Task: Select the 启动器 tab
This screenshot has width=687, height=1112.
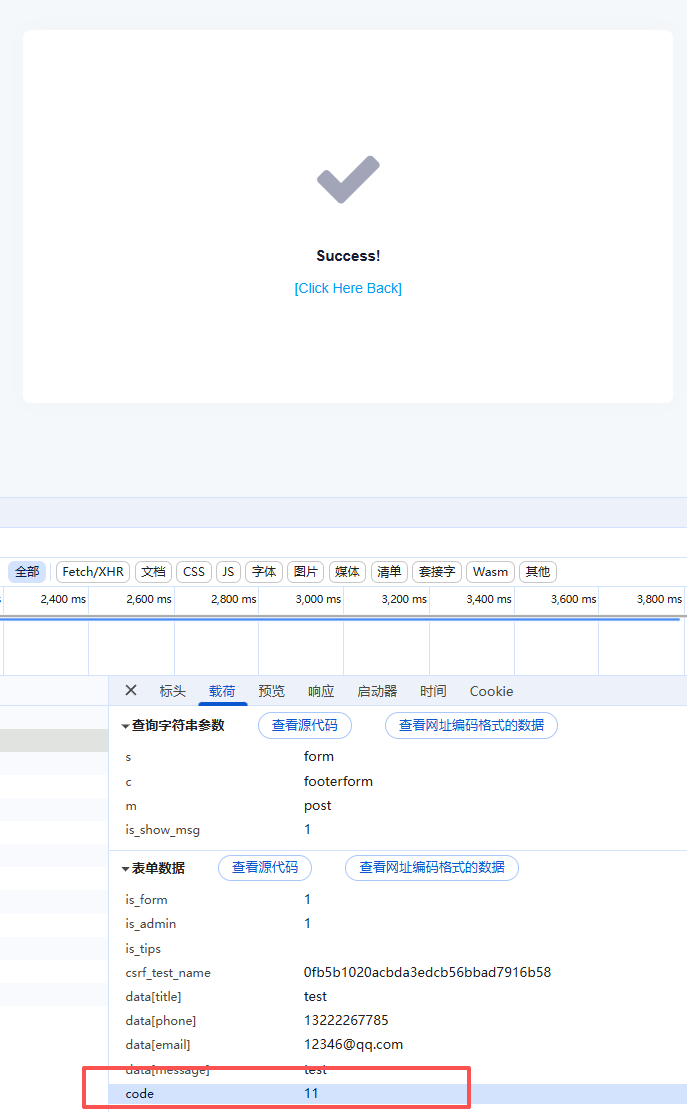Action: click(x=377, y=691)
